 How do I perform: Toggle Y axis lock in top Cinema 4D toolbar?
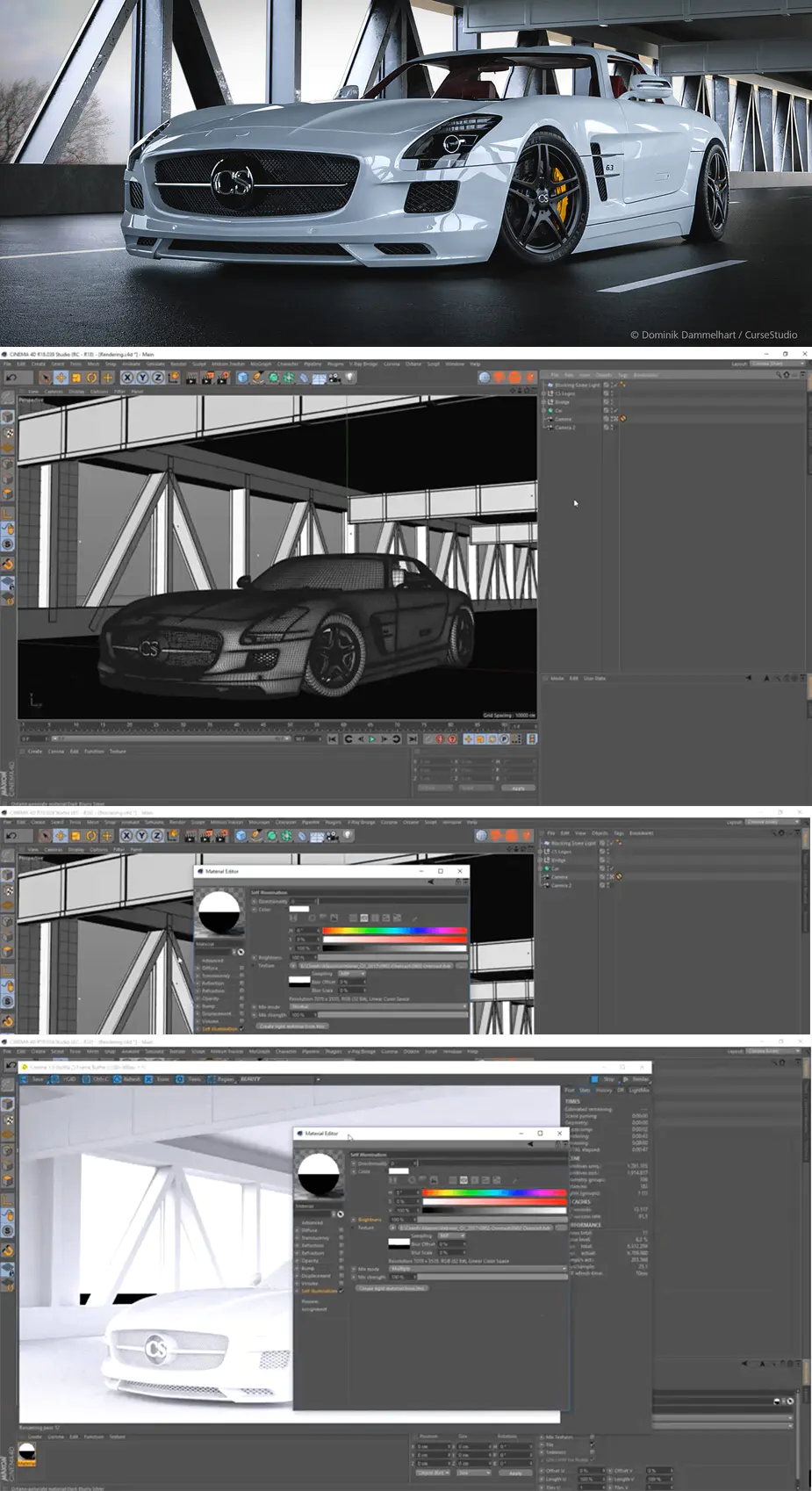pos(142,378)
